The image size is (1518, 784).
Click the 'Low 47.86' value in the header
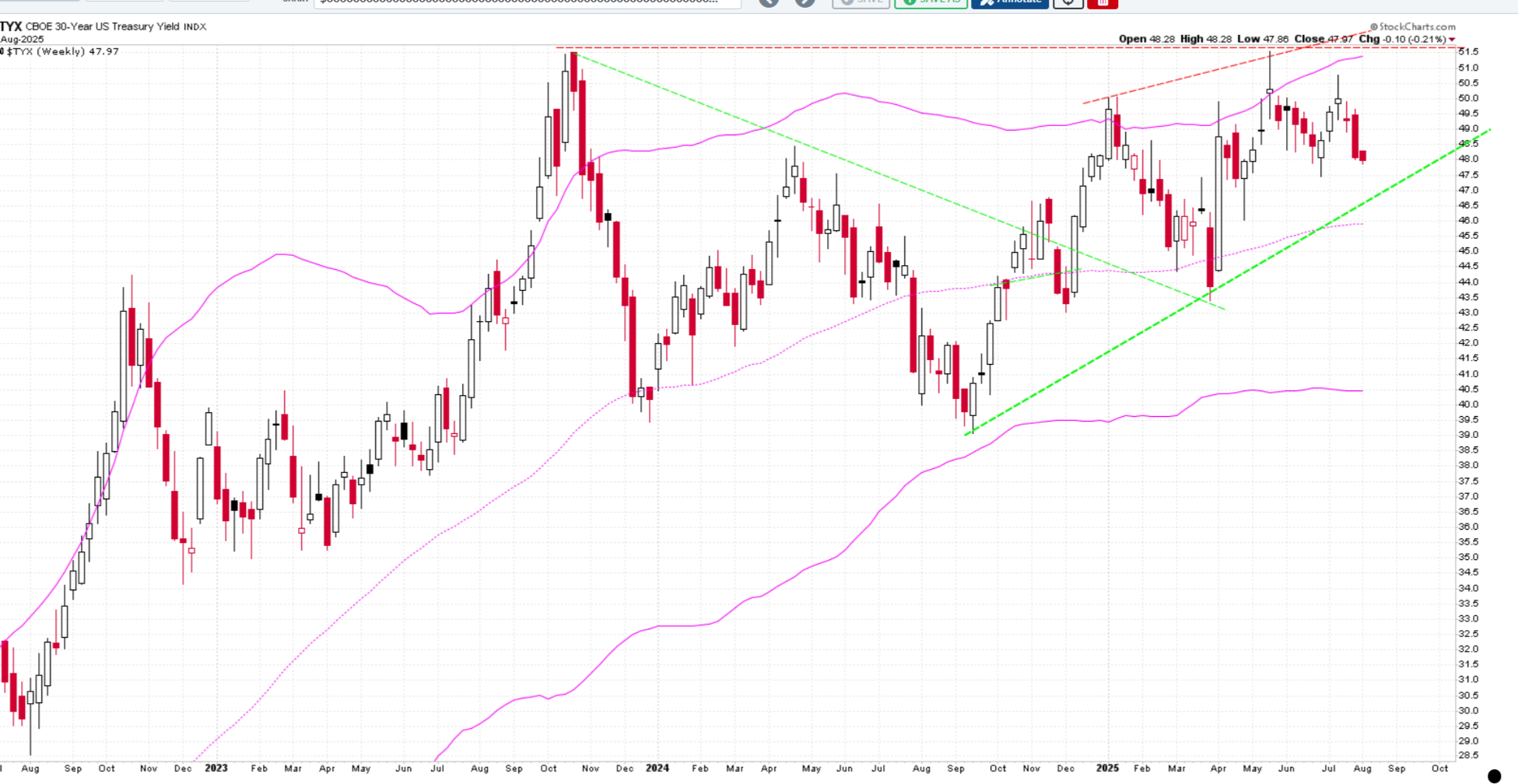coord(1263,39)
